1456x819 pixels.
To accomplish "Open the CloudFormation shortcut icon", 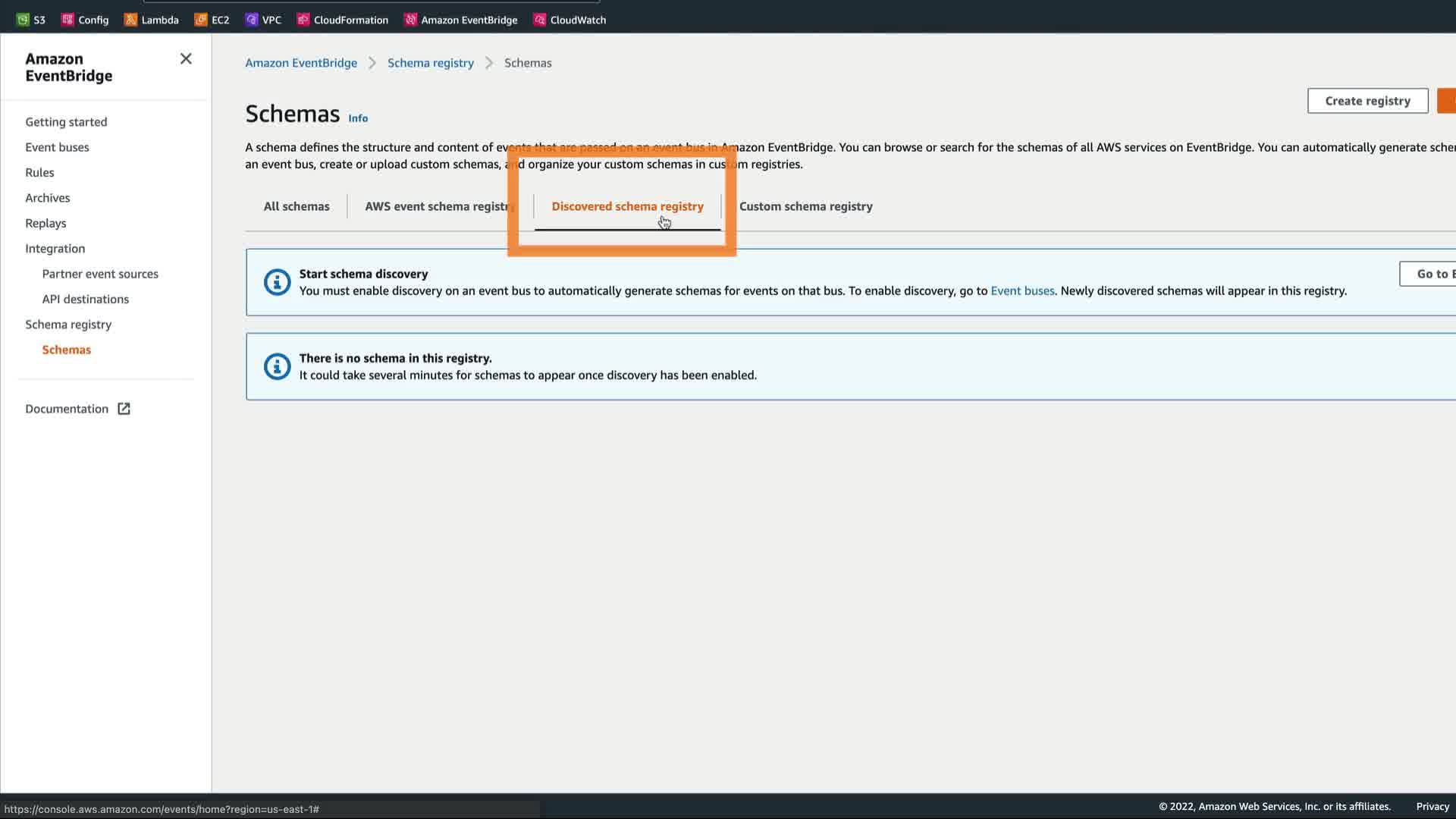I will pos(303,20).
